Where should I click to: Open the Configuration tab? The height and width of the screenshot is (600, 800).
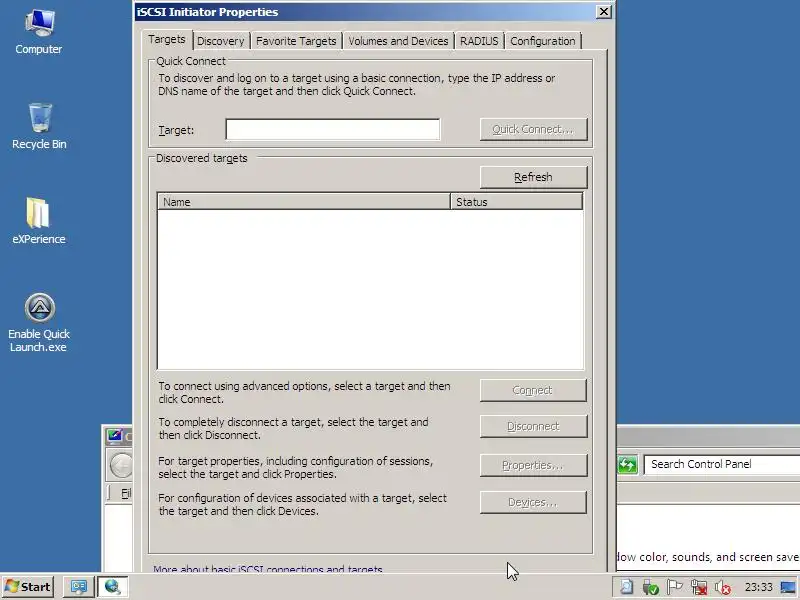tap(543, 41)
